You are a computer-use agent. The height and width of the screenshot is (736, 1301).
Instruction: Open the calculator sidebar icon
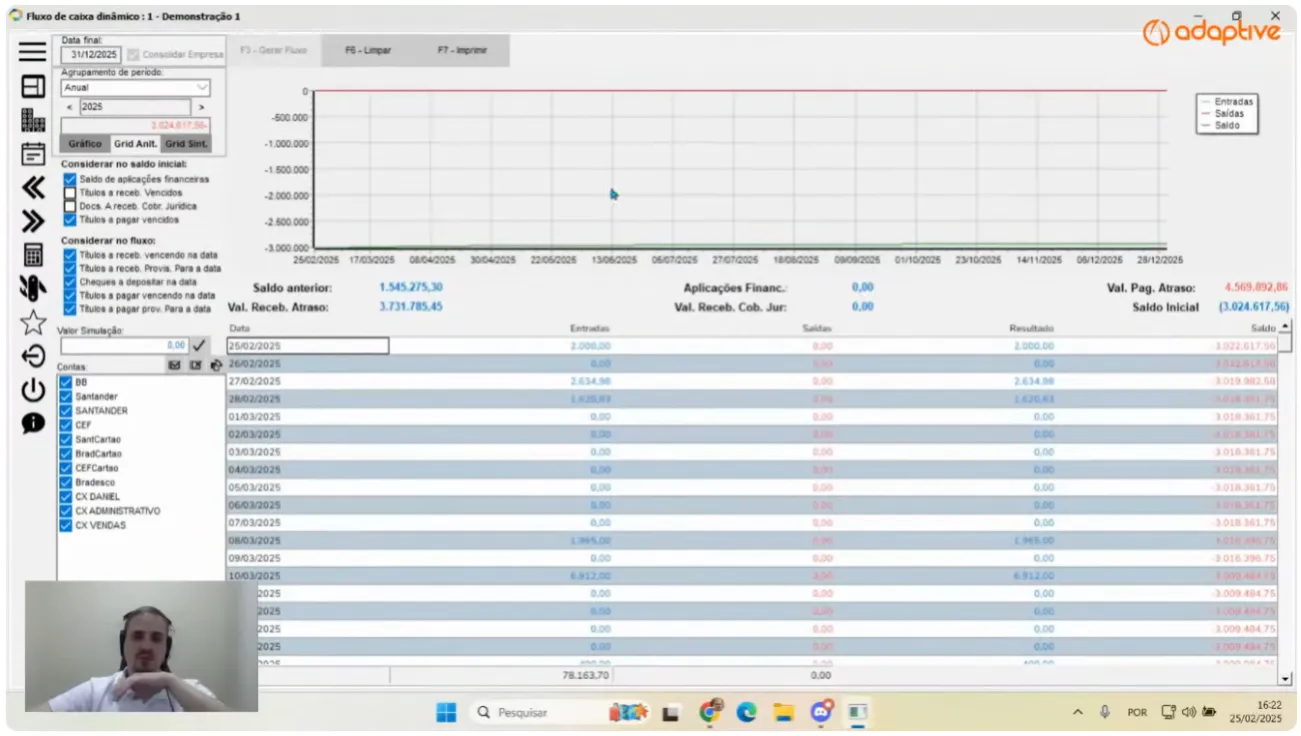(32, 254)
